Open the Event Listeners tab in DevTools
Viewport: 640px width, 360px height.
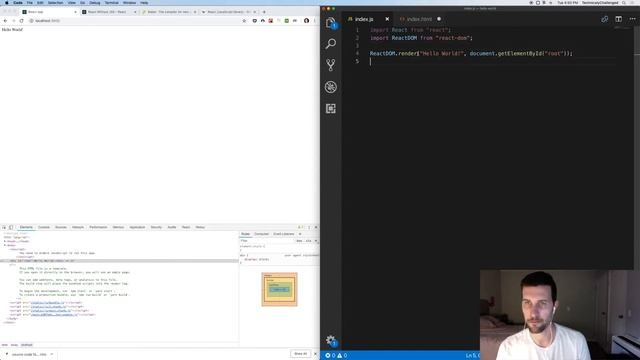284,234
